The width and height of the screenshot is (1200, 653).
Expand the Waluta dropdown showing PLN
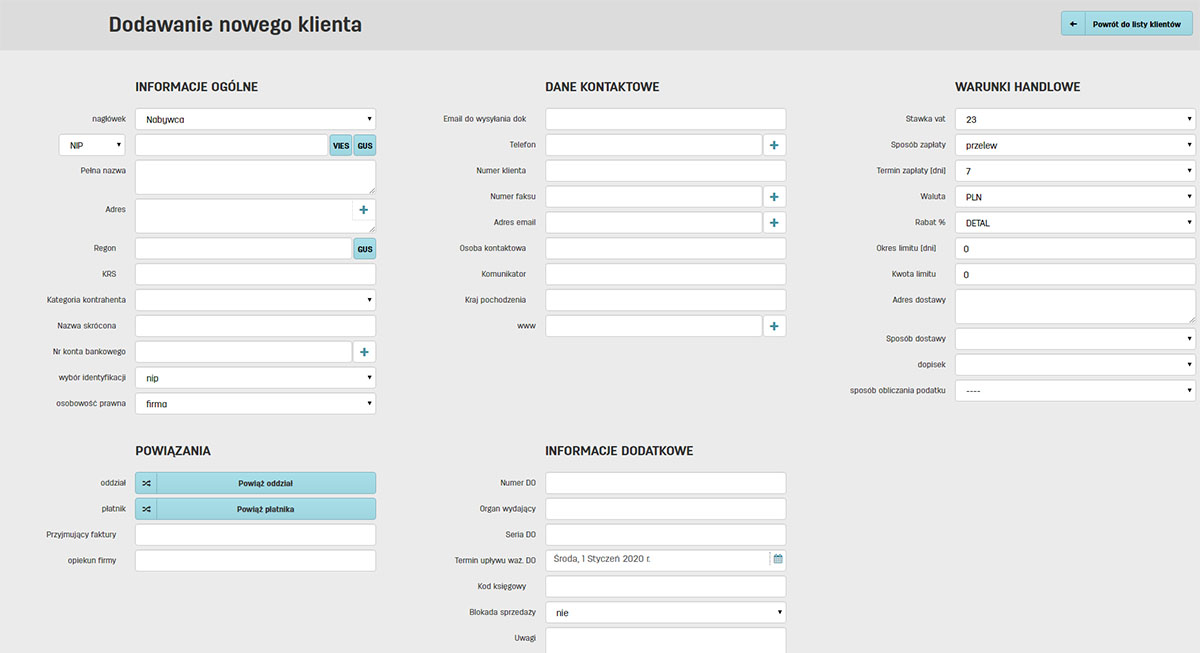1075,197
